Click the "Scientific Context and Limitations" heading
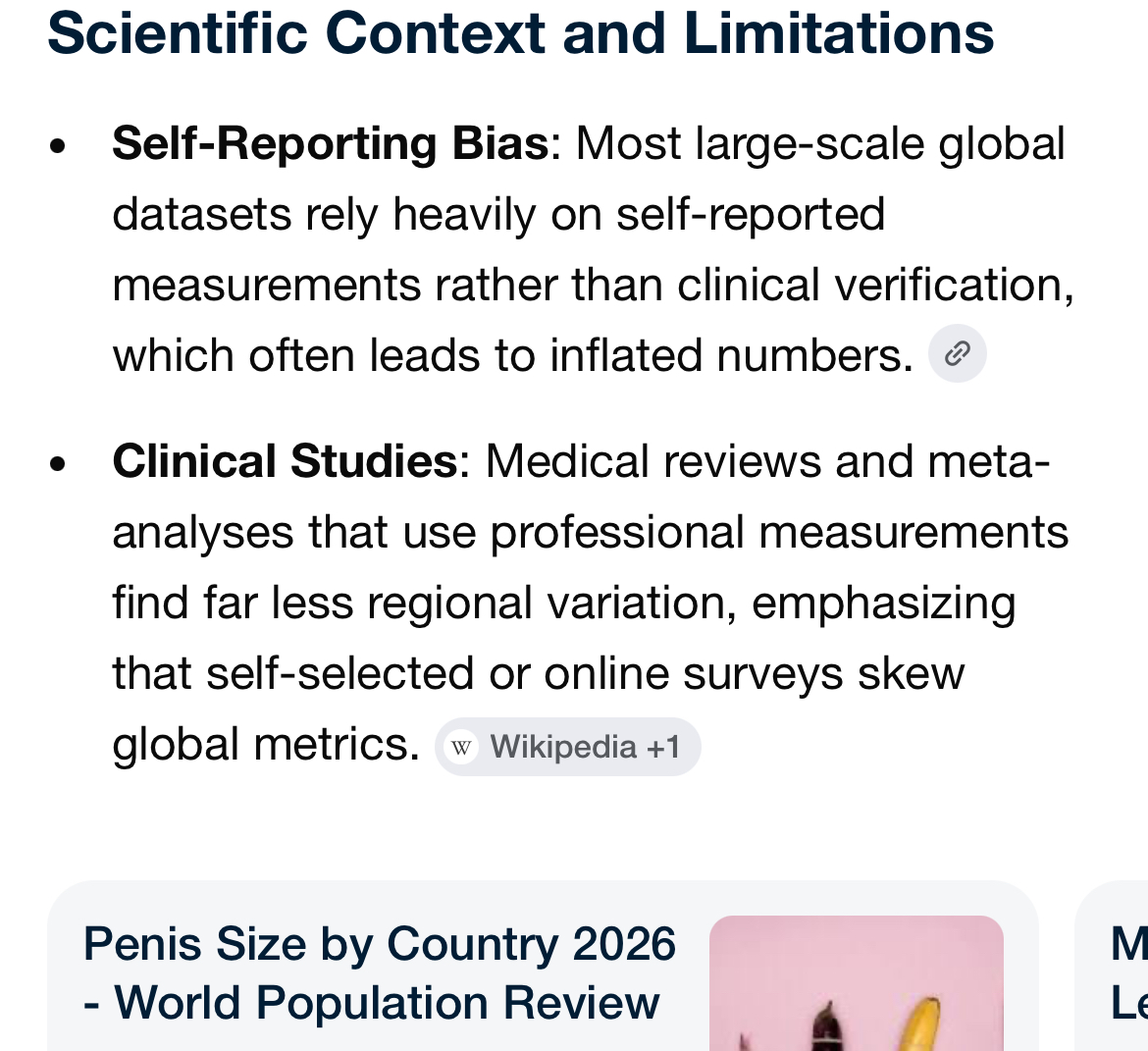This screenshot has width=1148, height=1051. [521, 33]
